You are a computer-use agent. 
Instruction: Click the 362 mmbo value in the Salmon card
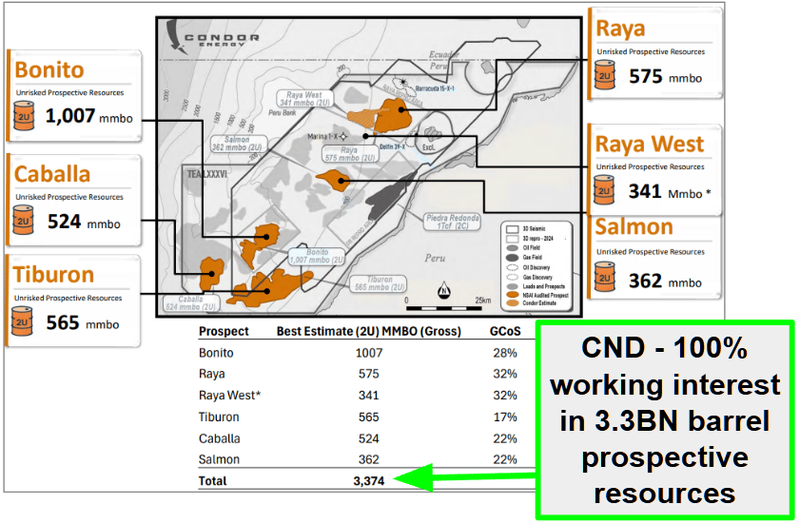tap(665, 281)
